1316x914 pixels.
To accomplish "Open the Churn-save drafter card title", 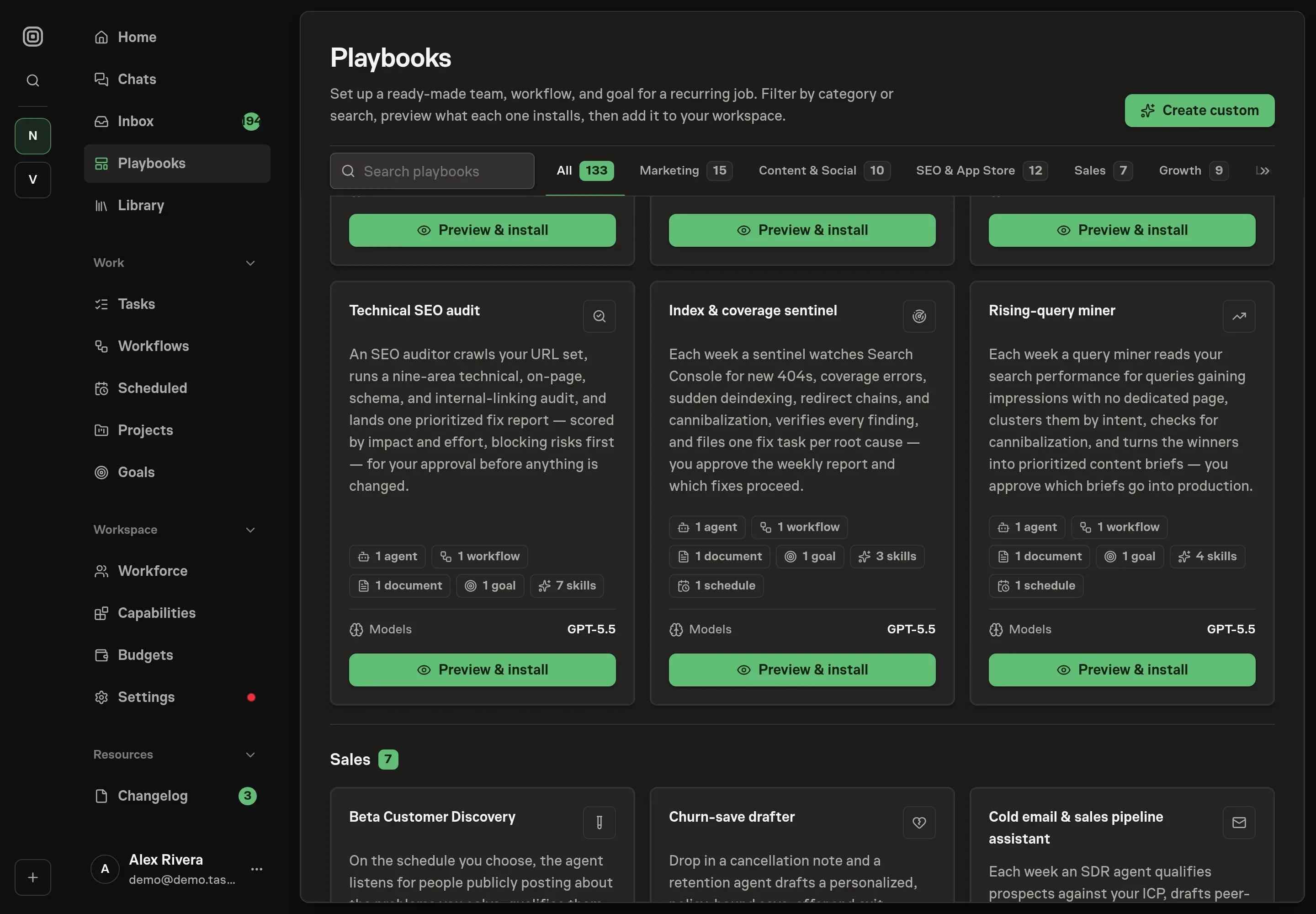I will 731,817.
